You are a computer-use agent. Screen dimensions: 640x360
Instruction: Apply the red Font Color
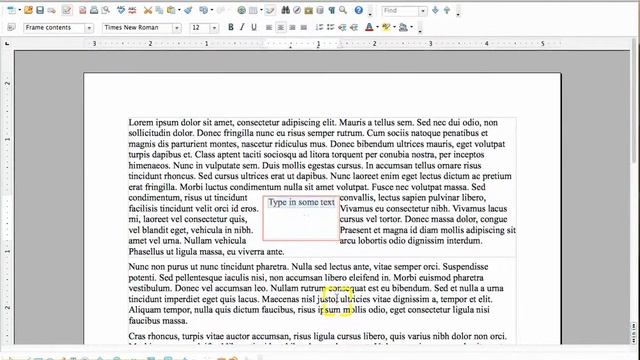(369, 27)
